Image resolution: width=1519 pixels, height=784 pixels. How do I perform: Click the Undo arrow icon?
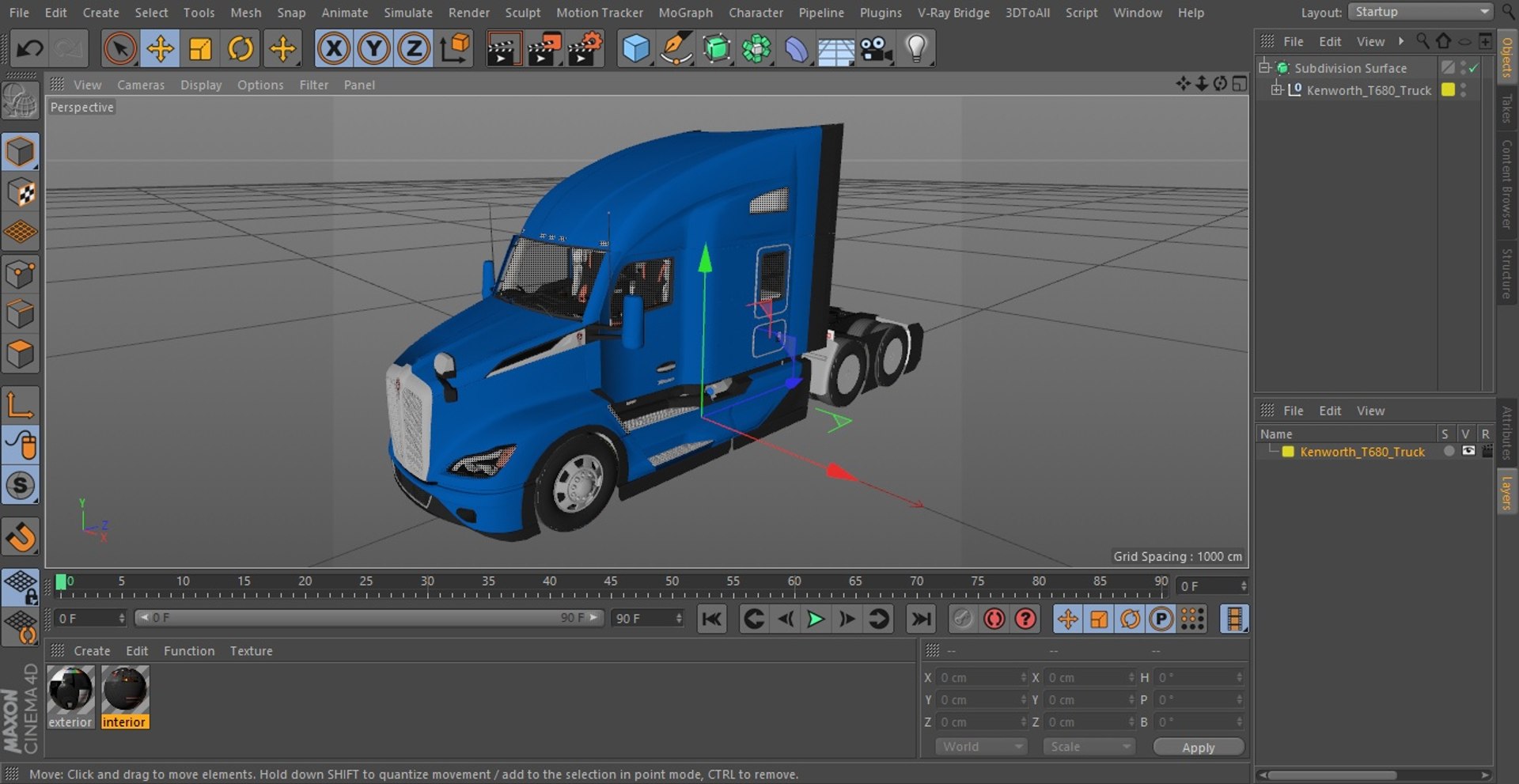coord(30,49)
